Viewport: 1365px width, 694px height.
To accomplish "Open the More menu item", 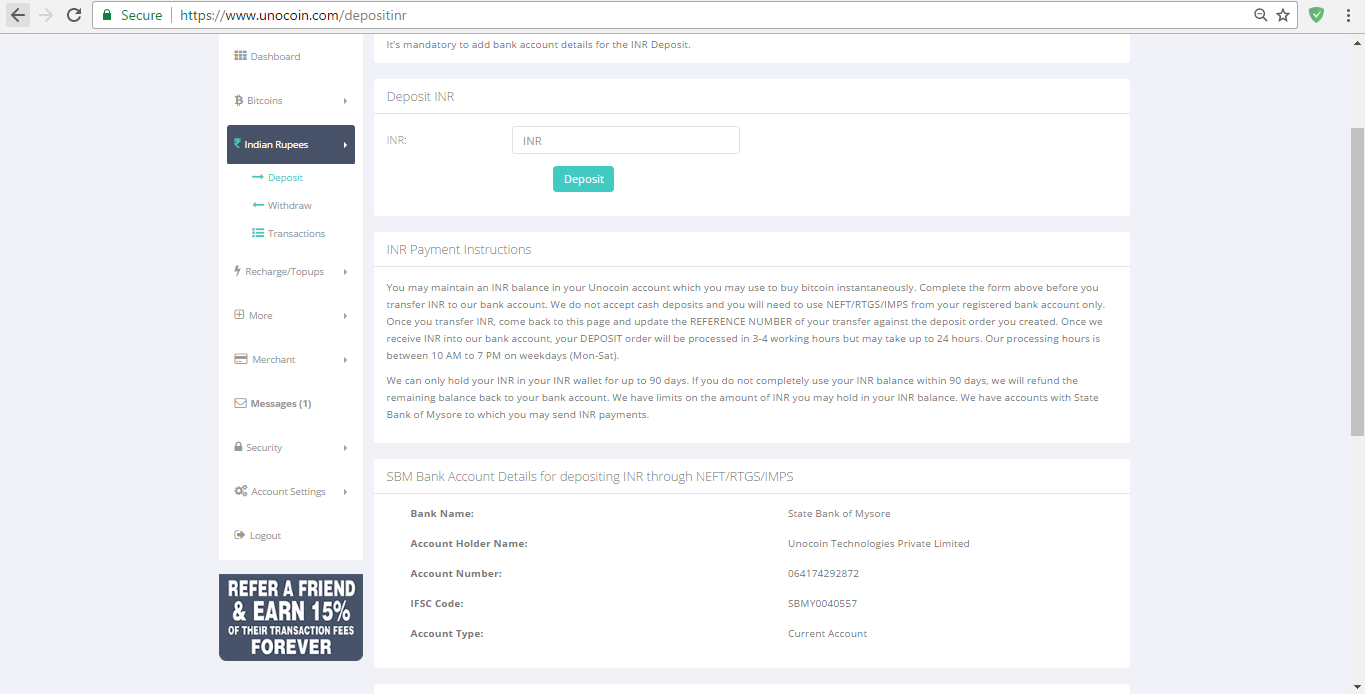I will [291, 315].
